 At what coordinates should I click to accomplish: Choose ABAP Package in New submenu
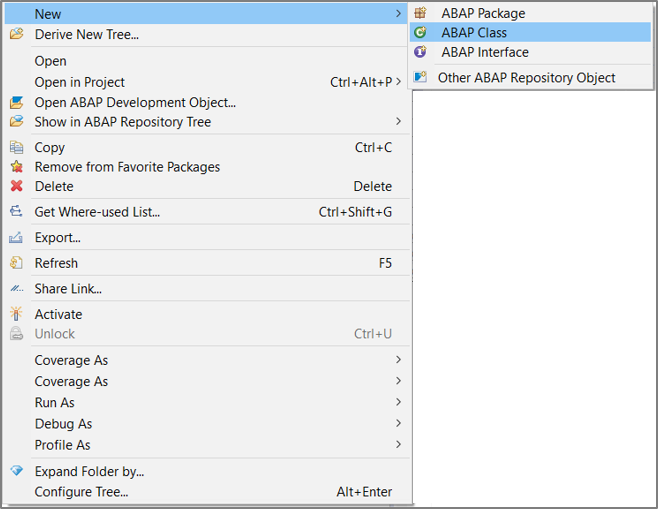pos(530,13)
